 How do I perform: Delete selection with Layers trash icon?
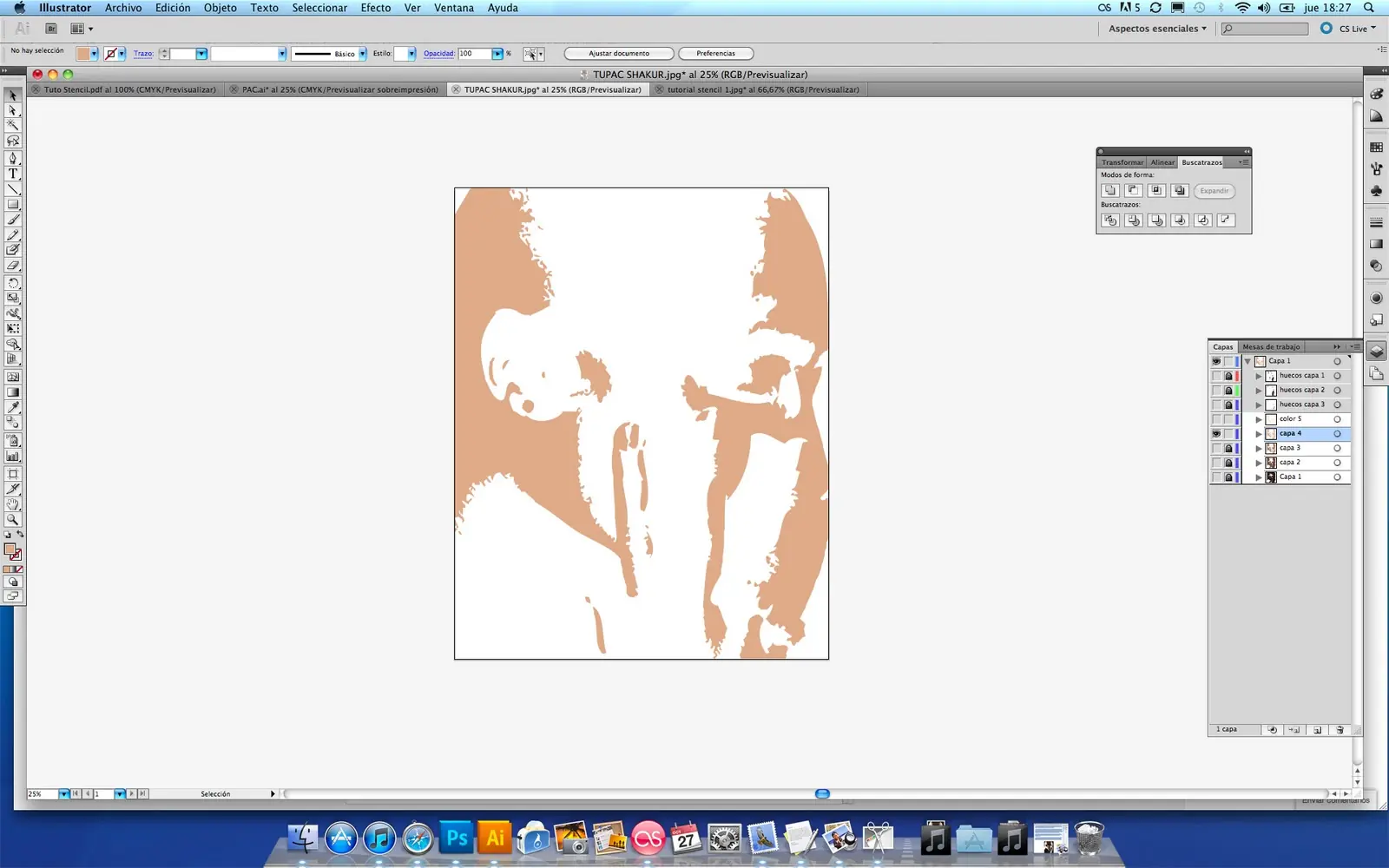click(1340, 730)
